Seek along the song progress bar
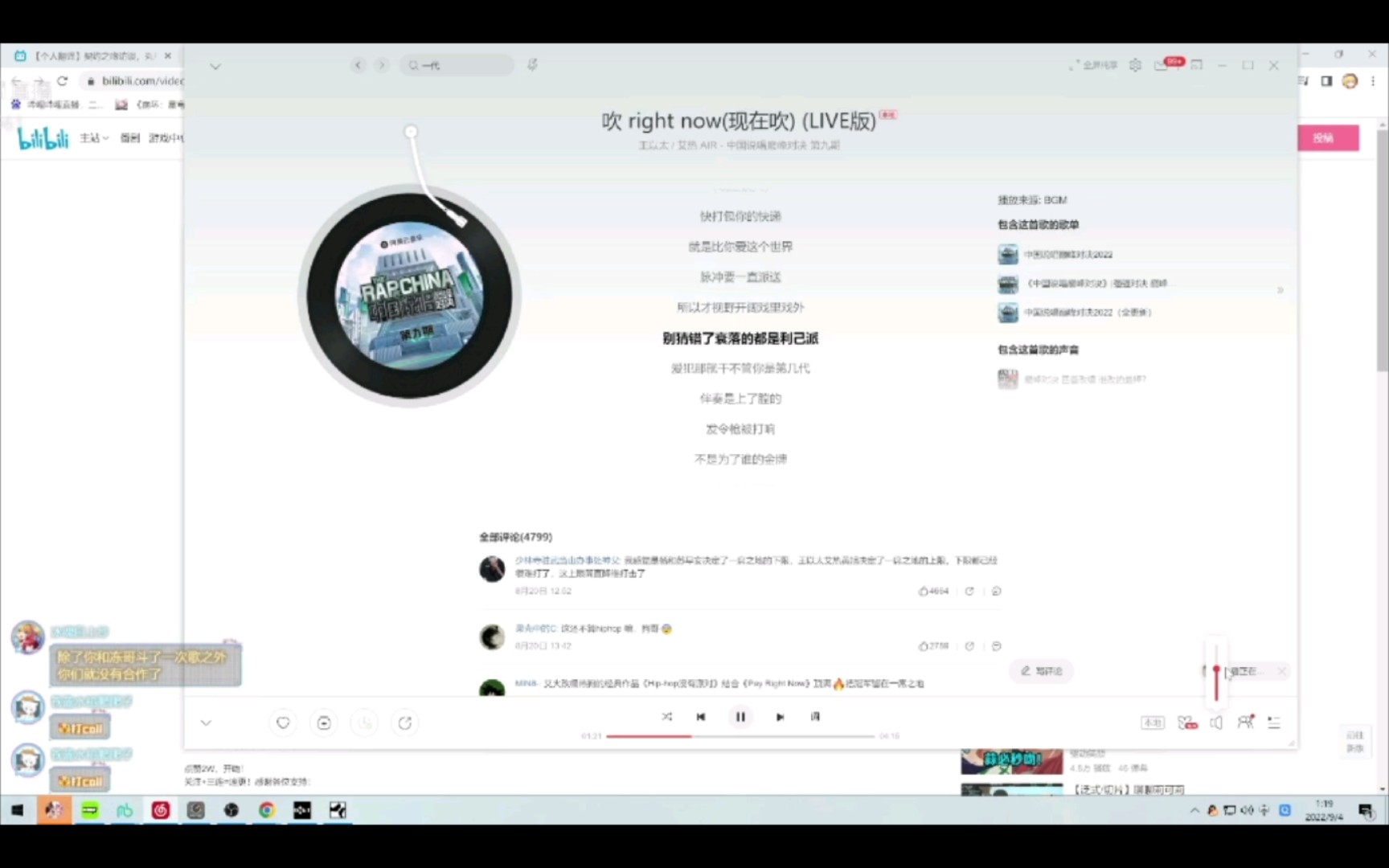Image resolution: width=1389 pixels, height=868 pixels. coord(740,736)
